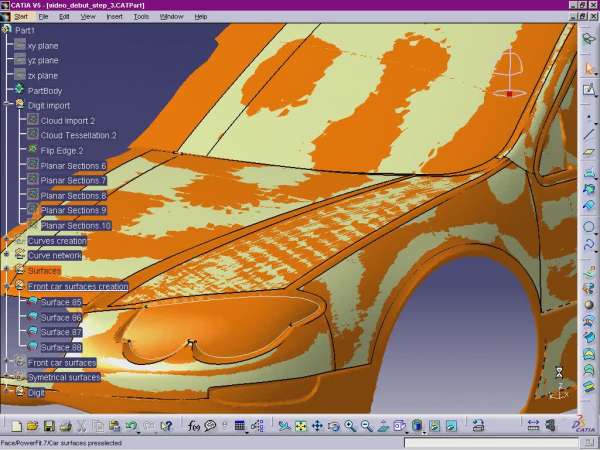The height and width of the screenshot is (450, 600).
Task: Click the Line tool in right toolbar
Action: point(589,132)
